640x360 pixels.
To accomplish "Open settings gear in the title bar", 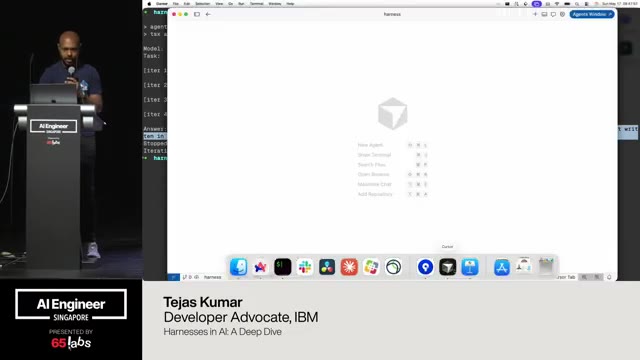I will coord(562,14).
